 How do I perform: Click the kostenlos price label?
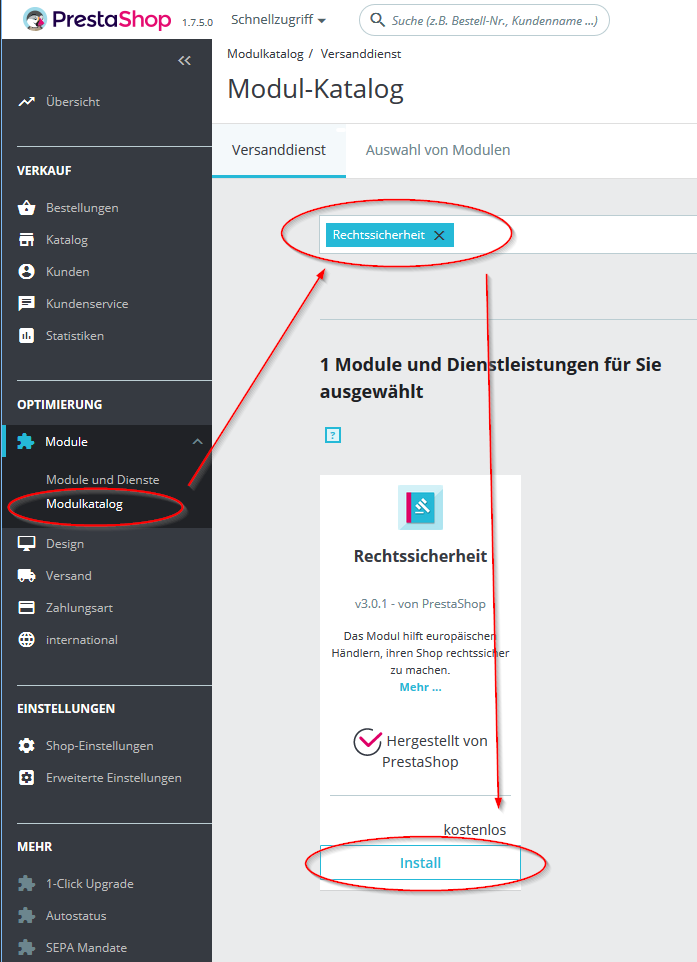[x=475, y=830]
